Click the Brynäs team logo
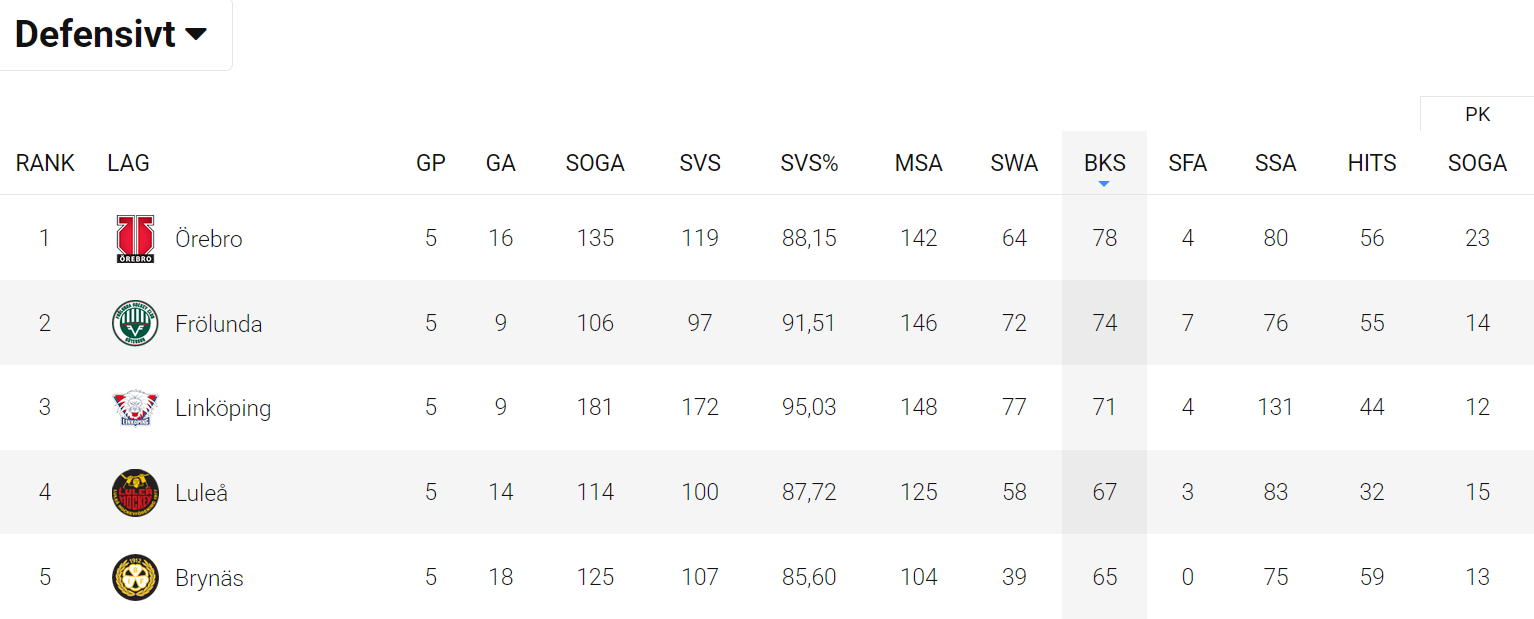Image resolution: width=1534 pixels, height=619 pixels. click(x=135, y=577)
